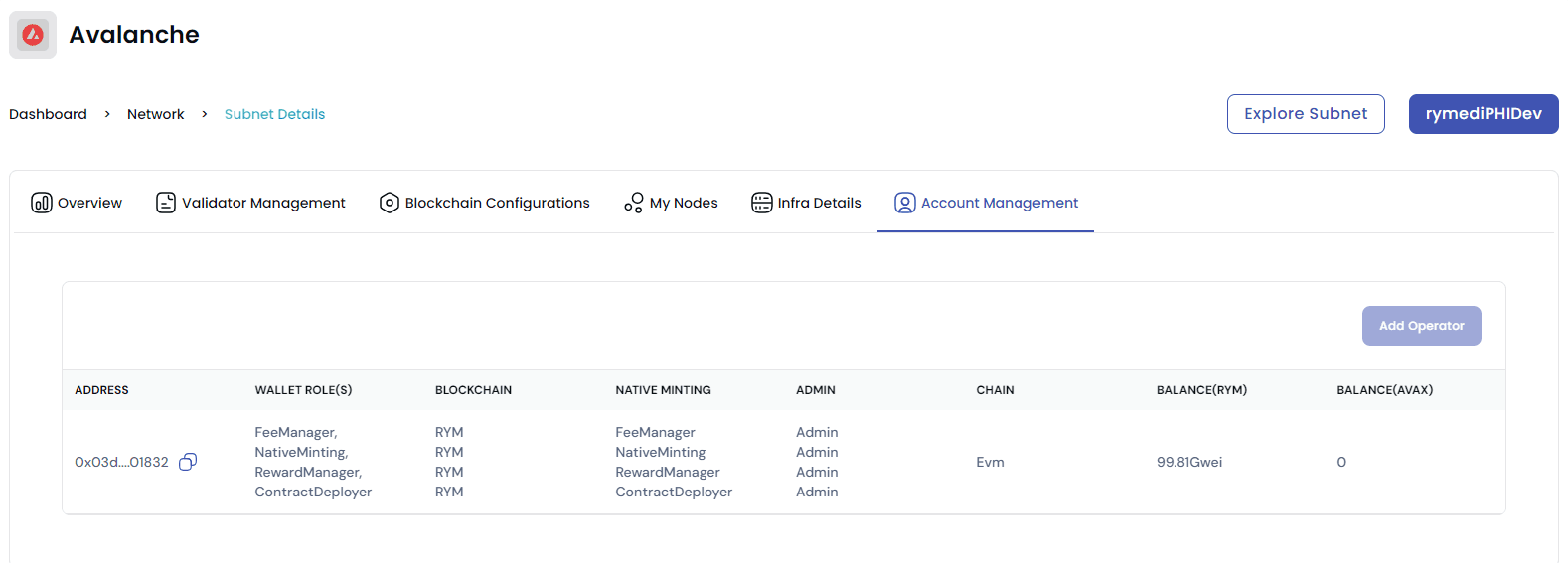The height and width of the screenshot is (563, 1568).
Task: Click the Subnet Details breadcrumb
Action: point(274,114)
